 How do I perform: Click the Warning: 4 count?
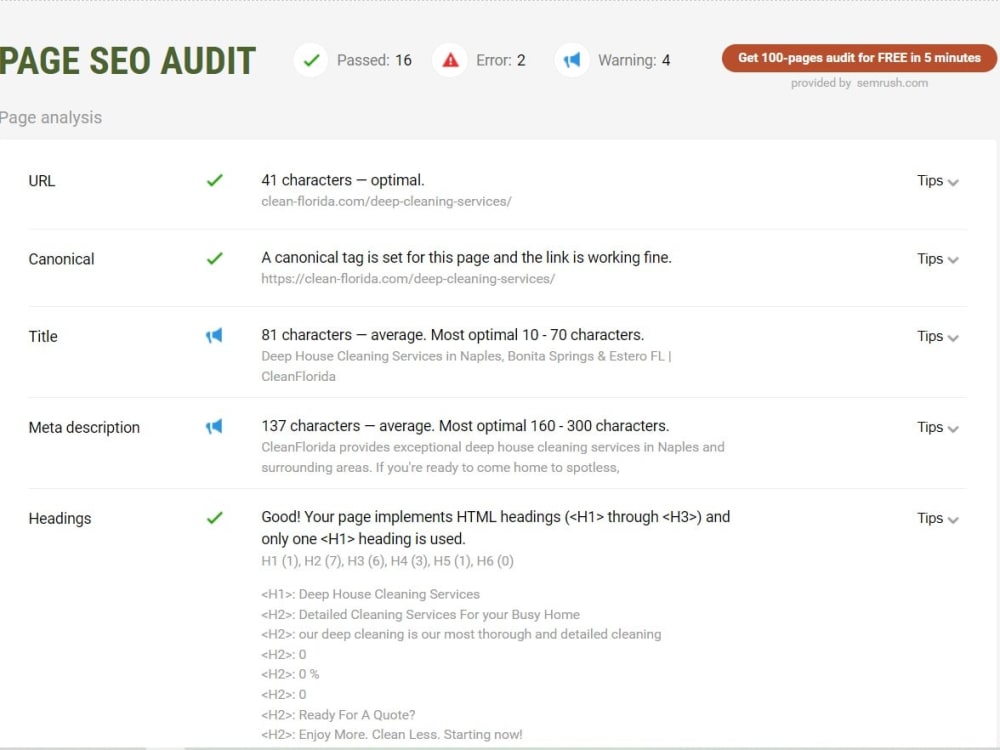point(634,61)
